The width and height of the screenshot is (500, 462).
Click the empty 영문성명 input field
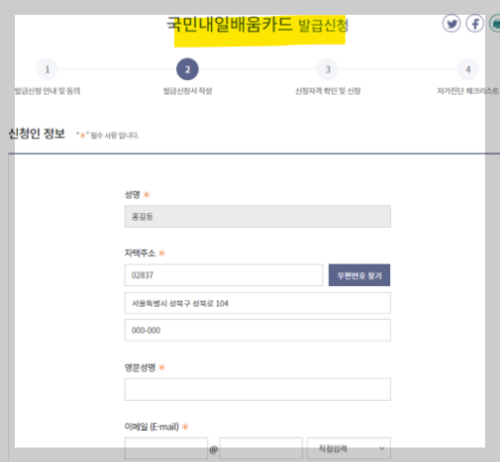point(258,389)
